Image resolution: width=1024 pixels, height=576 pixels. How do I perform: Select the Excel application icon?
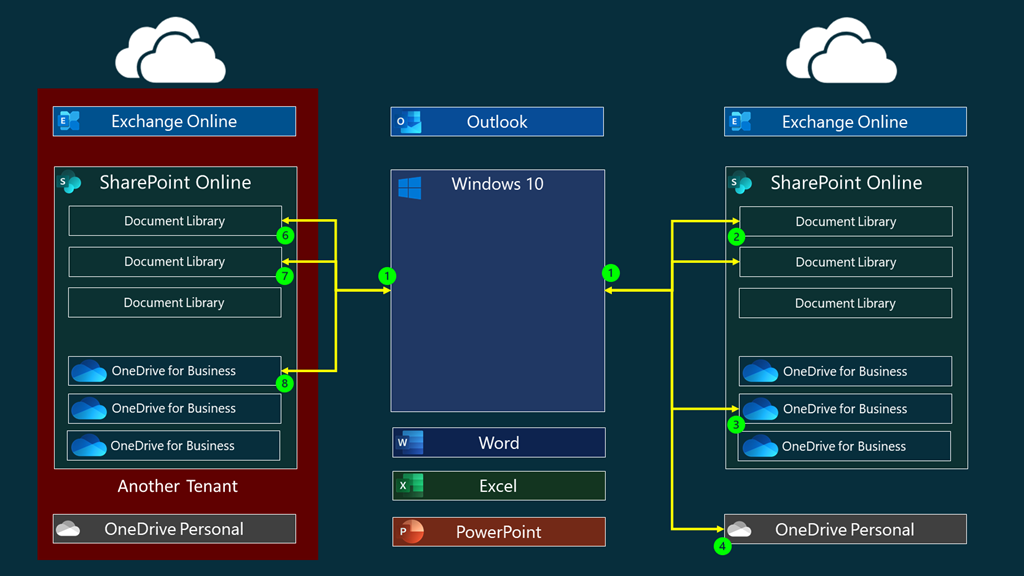pyautogui.click(x=409, y=486)
